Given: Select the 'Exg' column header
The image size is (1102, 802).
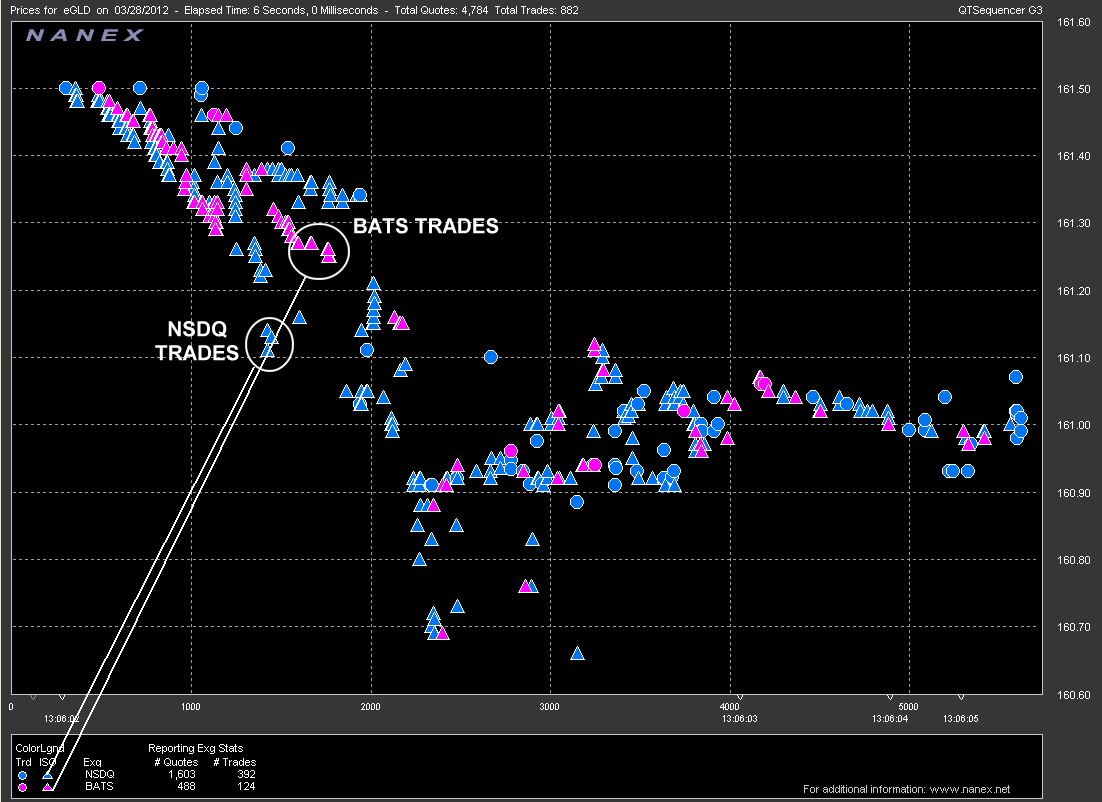Looking at the screenshot, I should tap(92, 762).
